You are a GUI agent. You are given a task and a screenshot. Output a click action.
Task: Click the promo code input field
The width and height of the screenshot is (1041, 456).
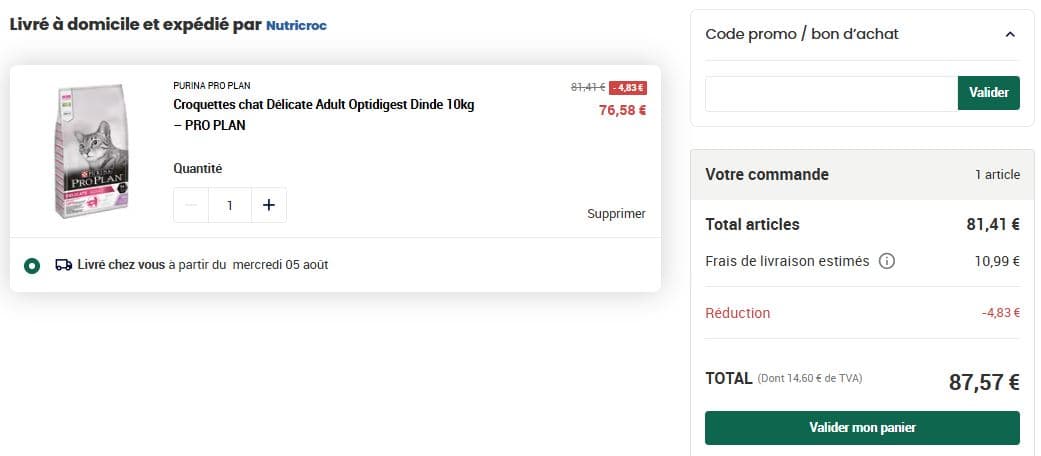(x=831, y=93)
